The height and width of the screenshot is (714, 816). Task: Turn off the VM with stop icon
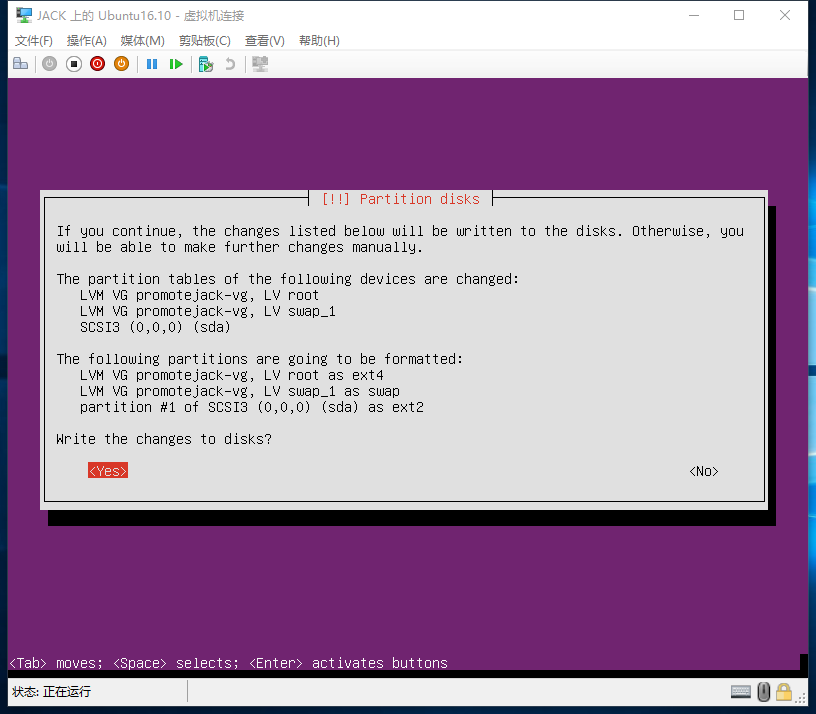[74, 64]
